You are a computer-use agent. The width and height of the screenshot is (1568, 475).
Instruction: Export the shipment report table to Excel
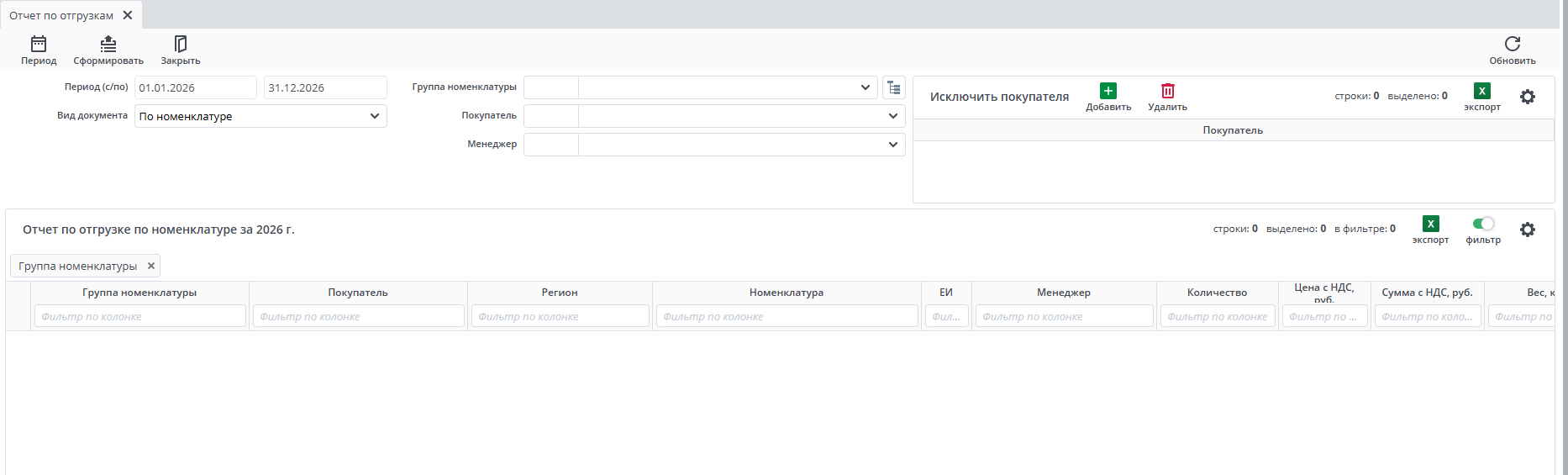pyautogui.click(x=1430, y=224)
